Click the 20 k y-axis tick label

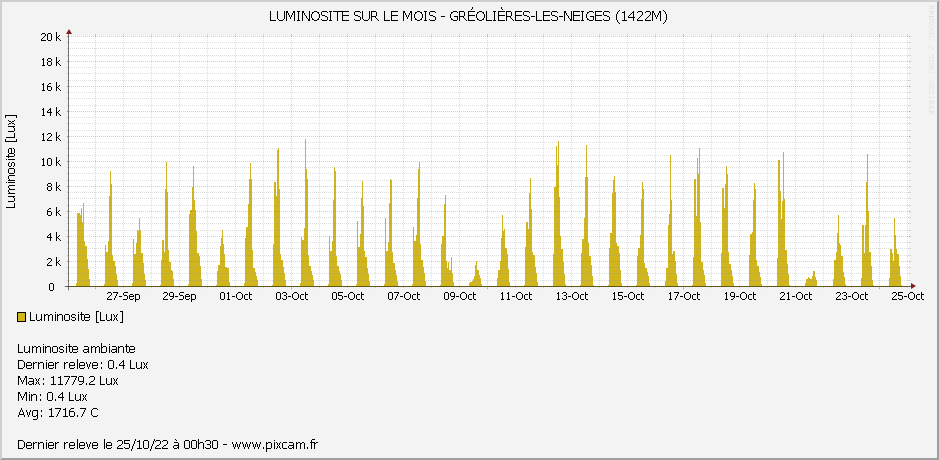pyautogui.click(x=51, y=37)
